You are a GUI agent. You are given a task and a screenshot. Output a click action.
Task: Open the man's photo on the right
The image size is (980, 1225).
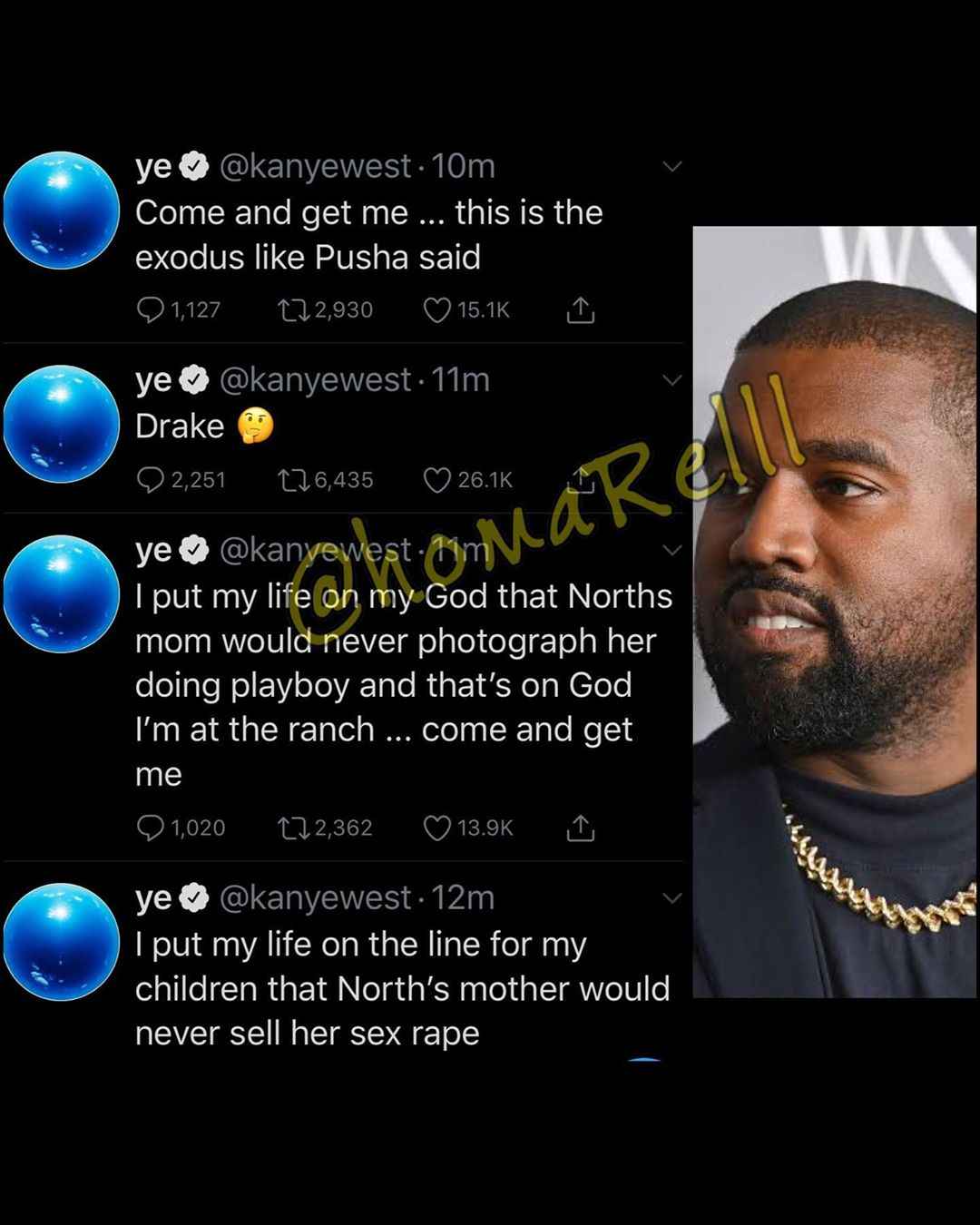pyautogui.click(x=835, y=612)
